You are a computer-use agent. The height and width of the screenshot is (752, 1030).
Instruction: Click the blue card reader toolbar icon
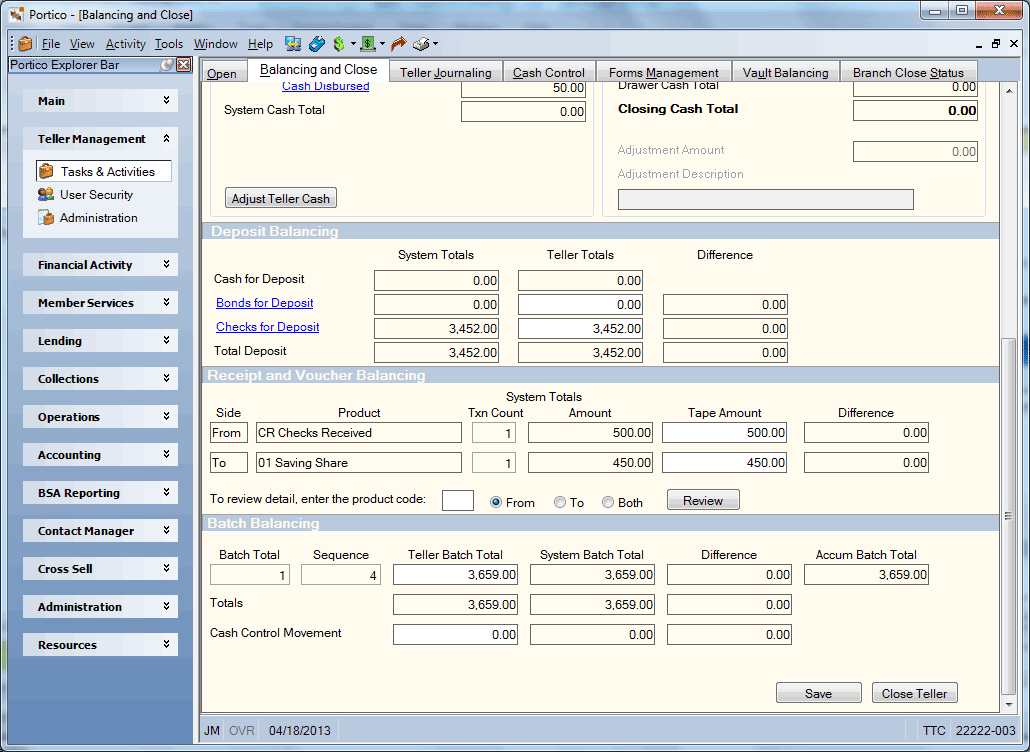[317, 44]
